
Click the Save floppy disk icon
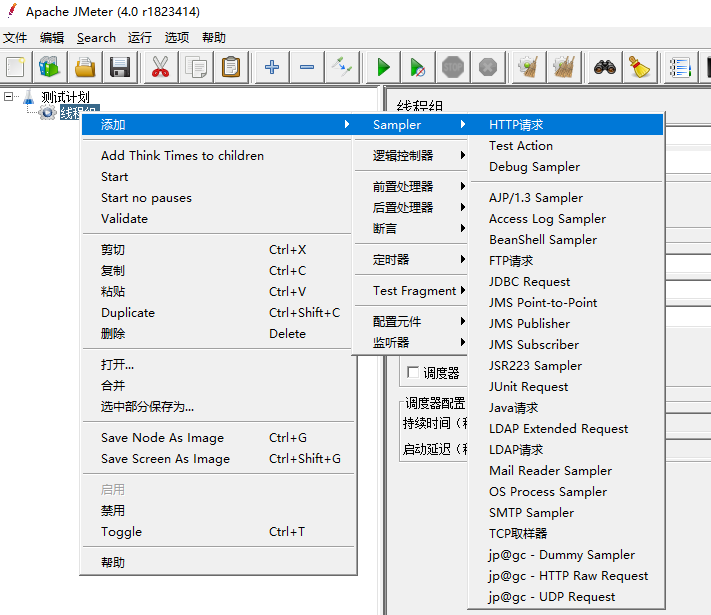pos(120,68)
